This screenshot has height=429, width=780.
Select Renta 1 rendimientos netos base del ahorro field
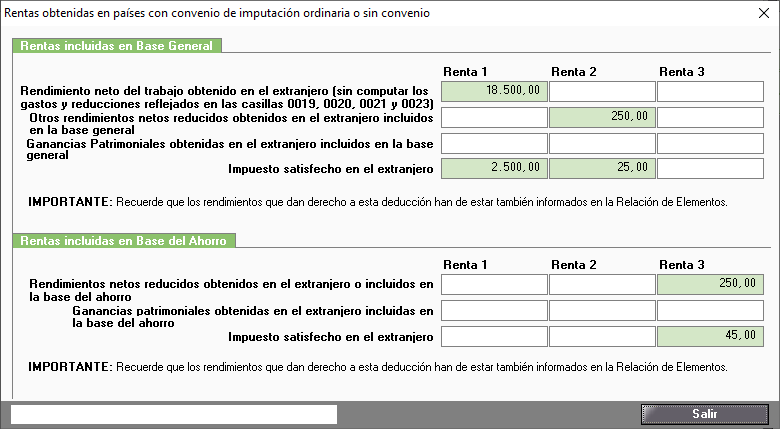(x=494, y=285)
